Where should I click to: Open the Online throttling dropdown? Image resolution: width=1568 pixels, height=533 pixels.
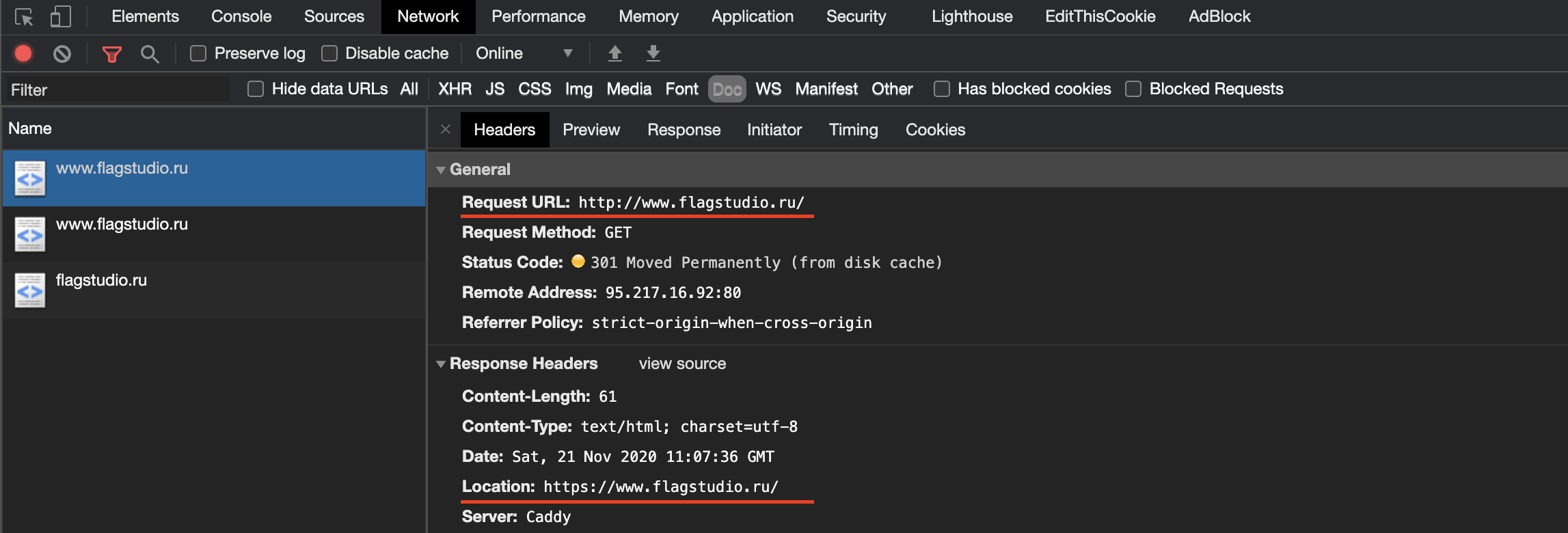coord(524,53)
